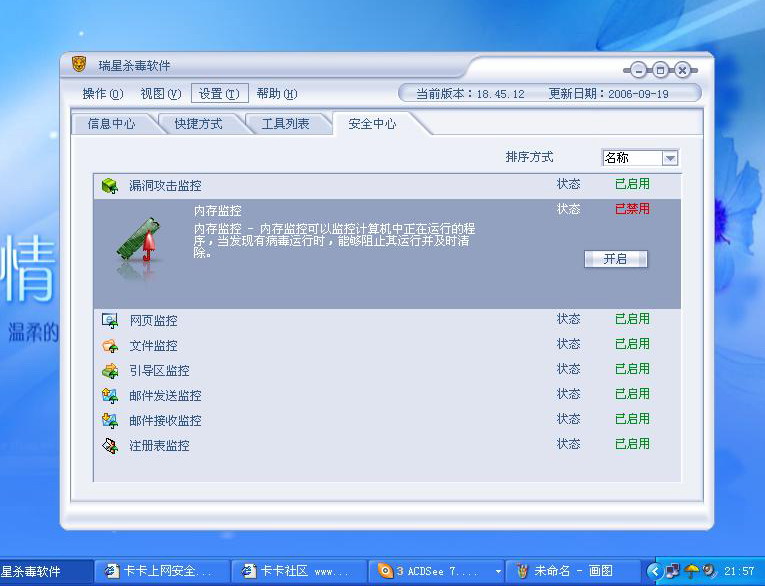
Task: Select the 引导区监控 row label
Action: pyautogui.click(x=159, y=371)
